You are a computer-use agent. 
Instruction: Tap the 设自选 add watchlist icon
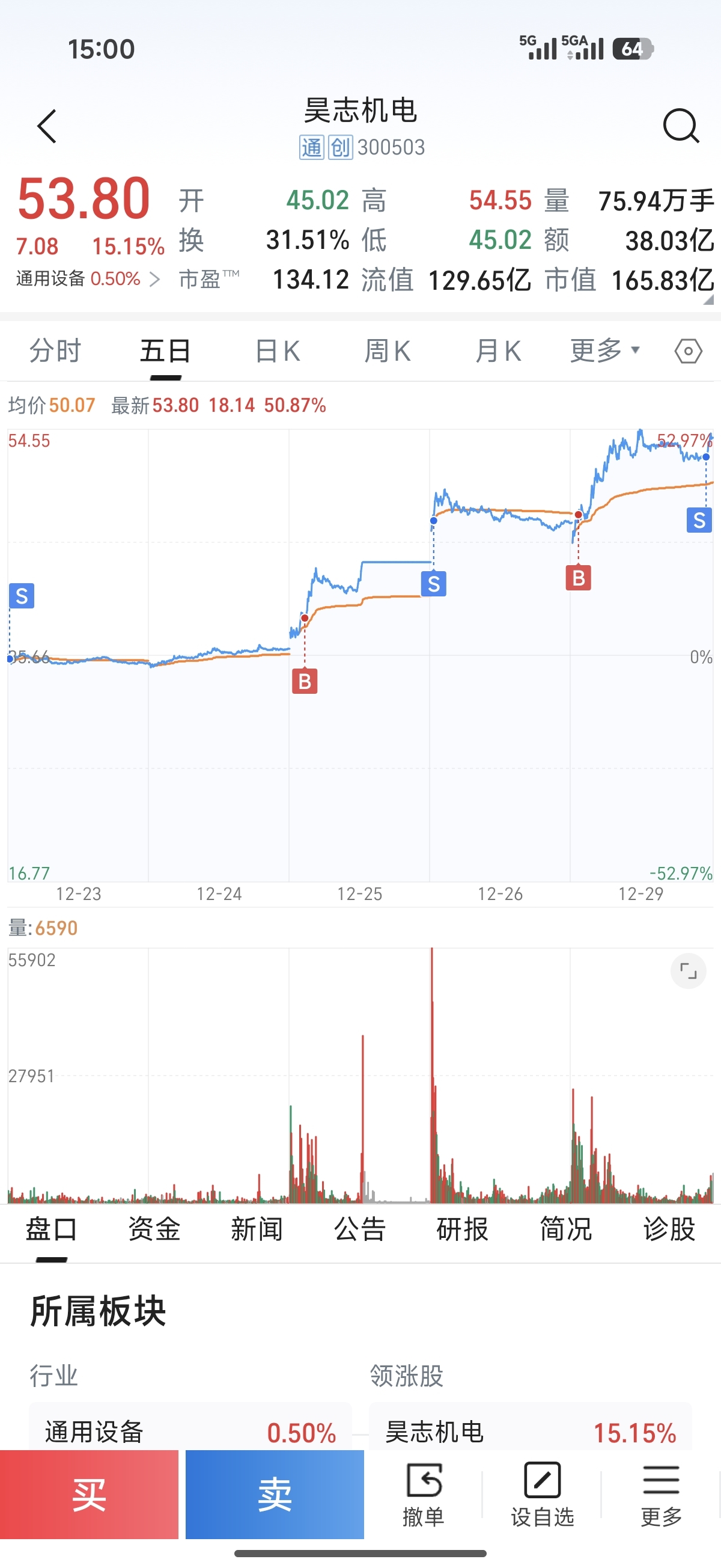(542, 1493)
